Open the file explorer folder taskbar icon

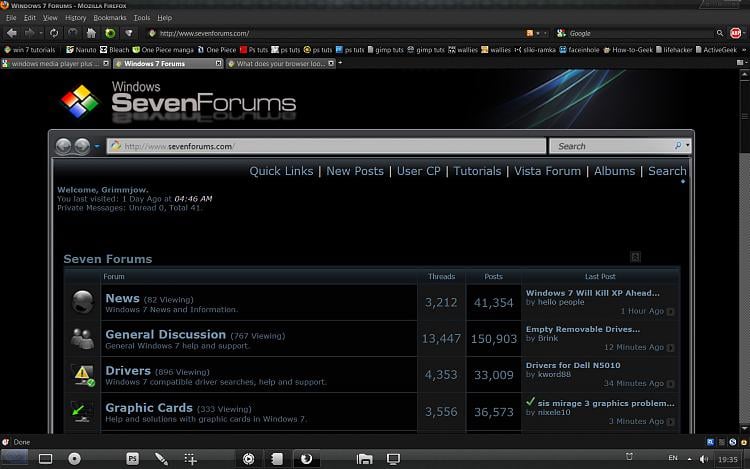point(364,459)
